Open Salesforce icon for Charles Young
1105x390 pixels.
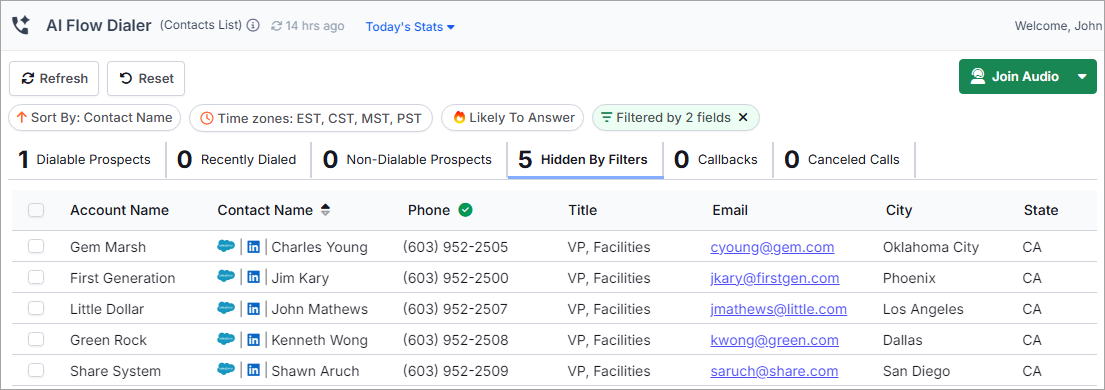click(226, 247)
